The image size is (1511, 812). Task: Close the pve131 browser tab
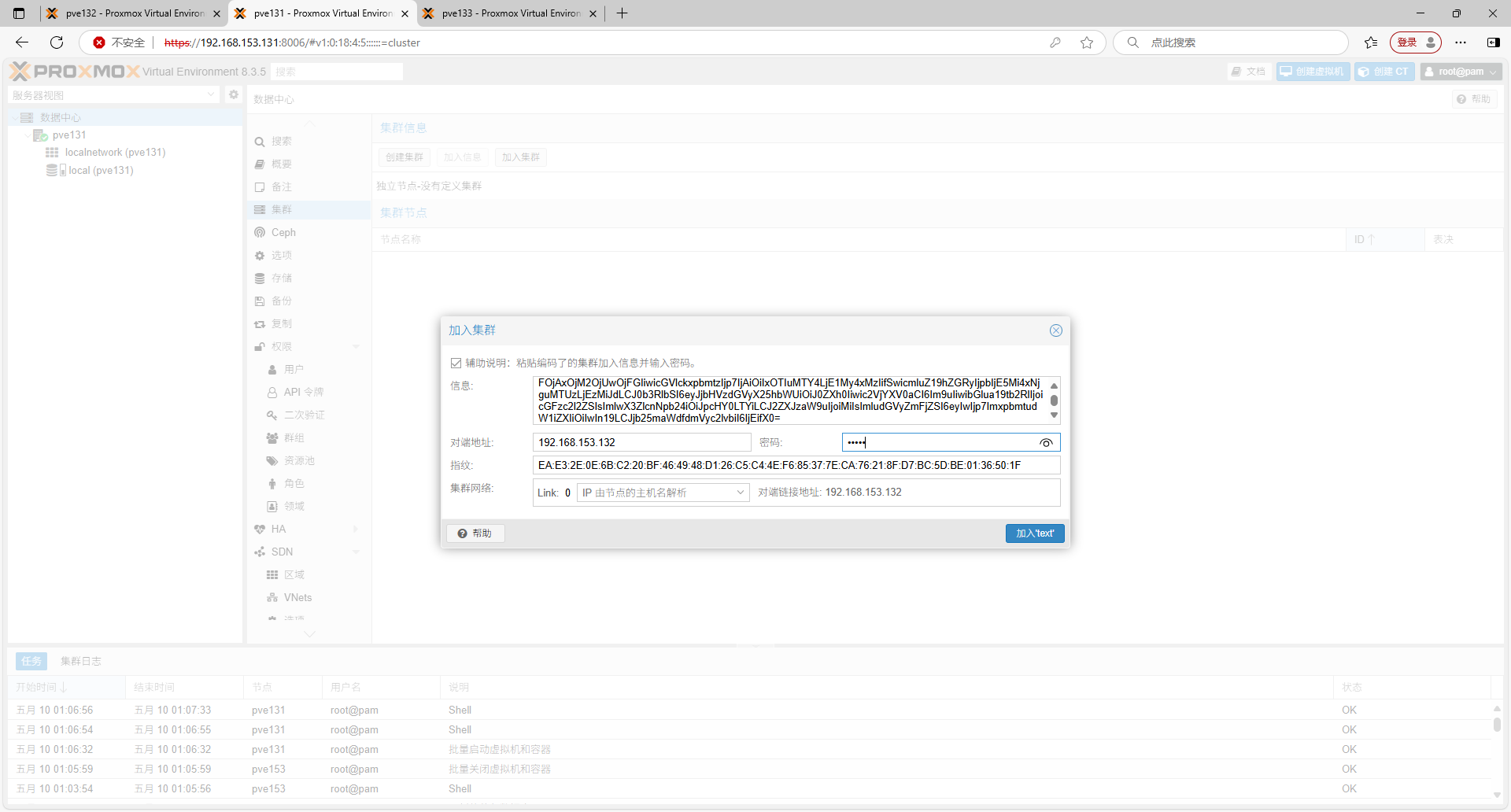[x=405, y=13]
